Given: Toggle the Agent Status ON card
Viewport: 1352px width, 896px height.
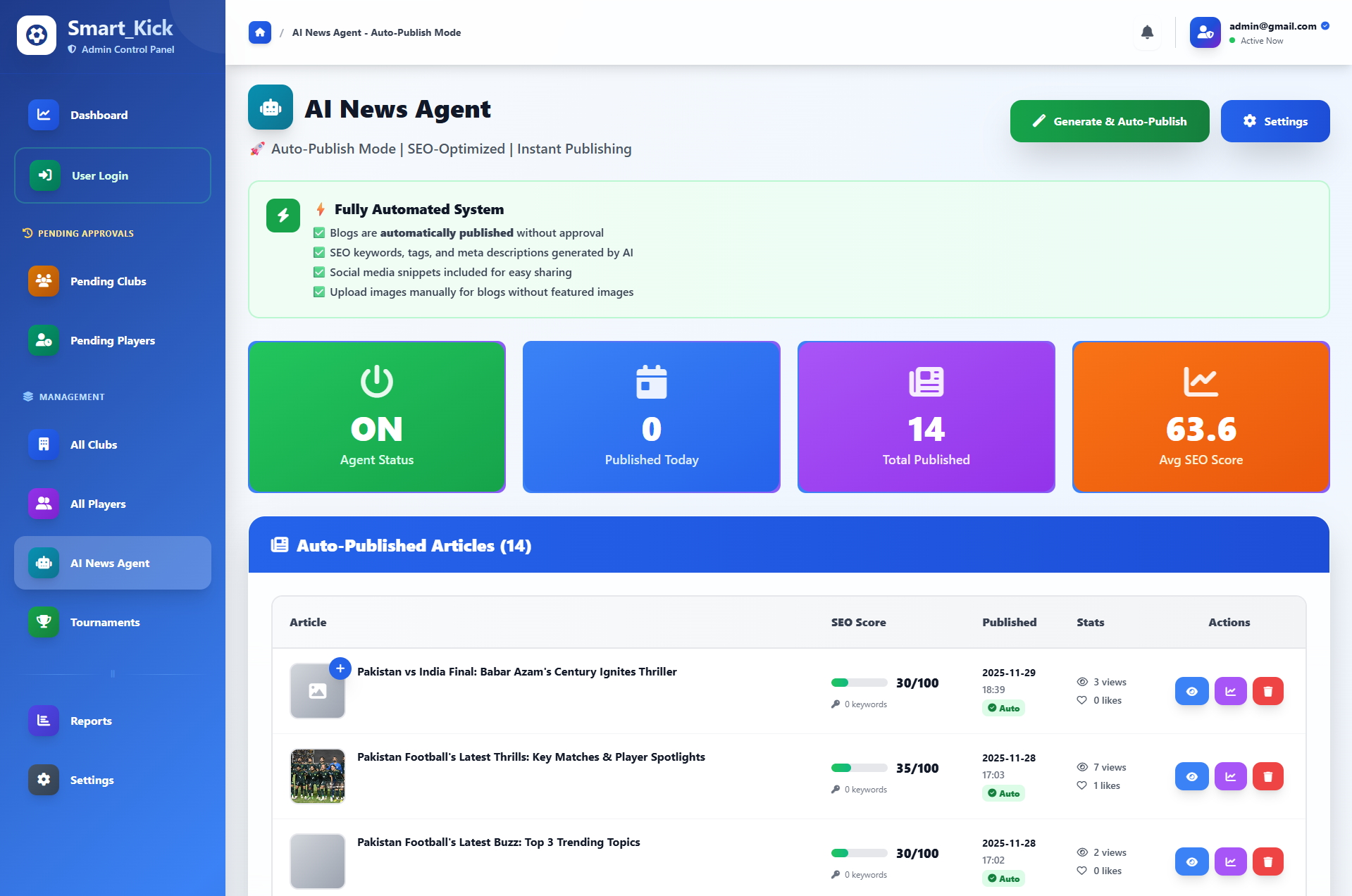Looking at the screenshot, I should 377,416.
